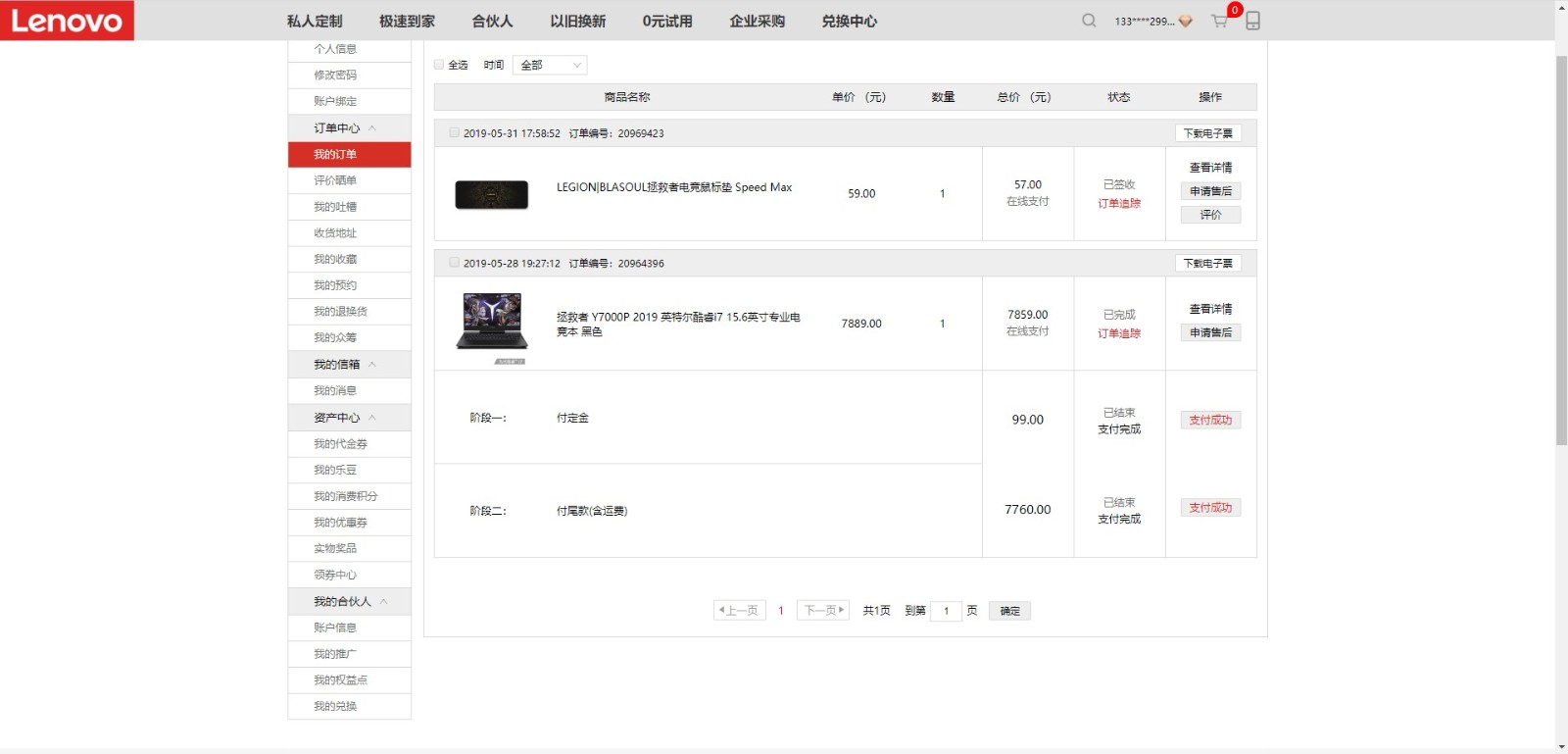Apply for after-sales on Y7000P order
The height and width of the screenshot is (754, 1568).
(x=1211, y=332)
